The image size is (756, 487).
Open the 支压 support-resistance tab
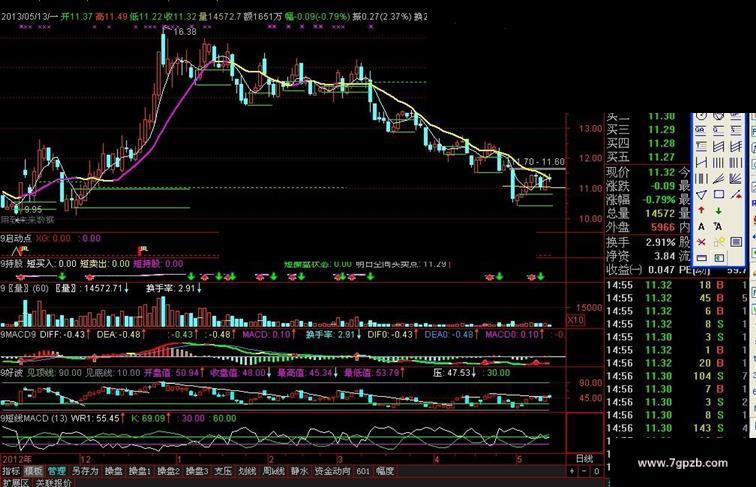point(223,471)
